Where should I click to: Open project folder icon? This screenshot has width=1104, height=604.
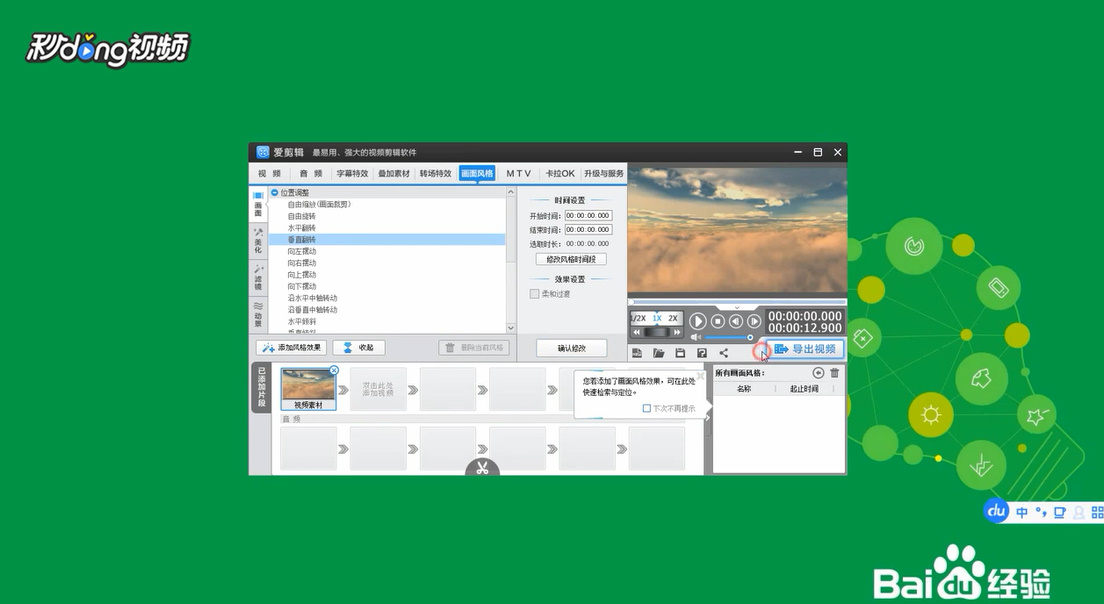pyautogui.click(x=658, y=353)
